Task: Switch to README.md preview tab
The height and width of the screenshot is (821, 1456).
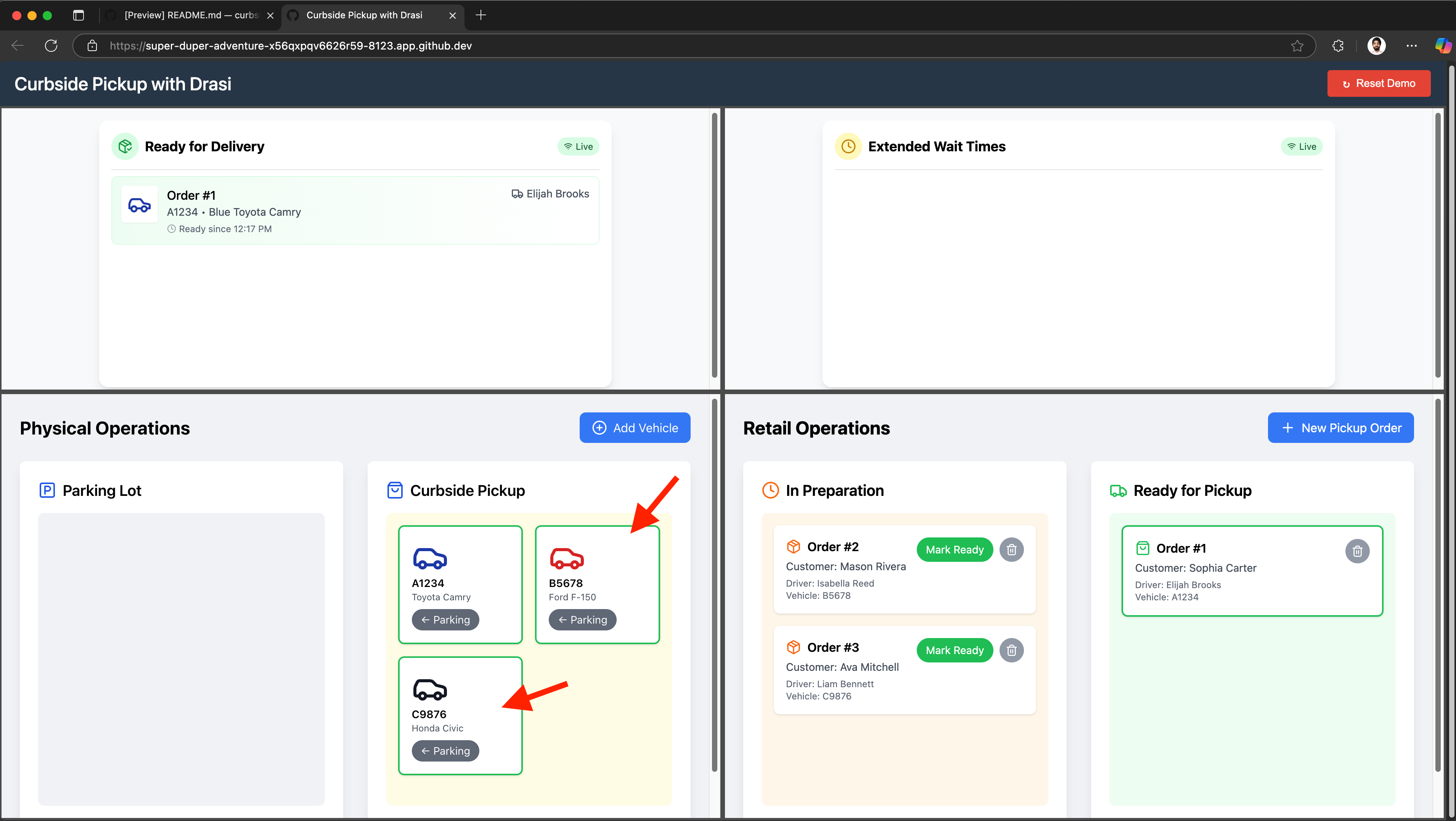Action: point(190,15)
